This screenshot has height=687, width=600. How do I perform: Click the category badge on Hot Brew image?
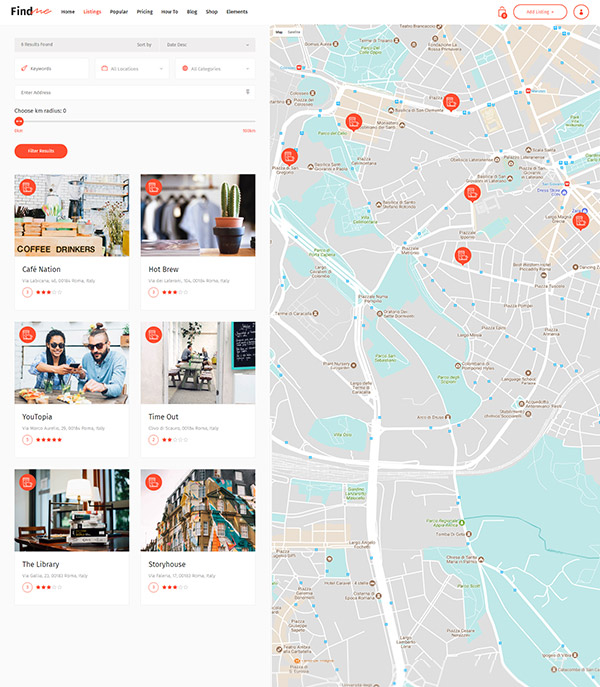[x=153, y=187]
